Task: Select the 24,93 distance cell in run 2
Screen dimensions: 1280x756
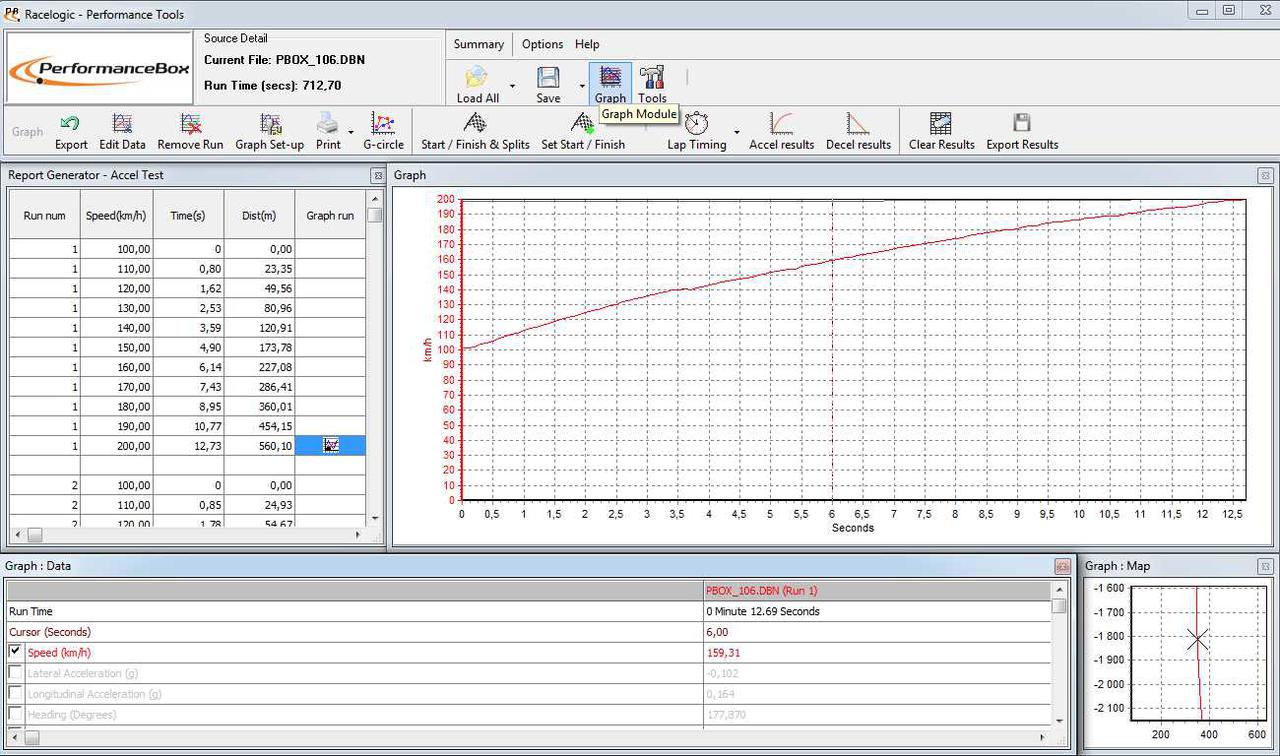Action: pyautogui.click(x=259, y=505)
